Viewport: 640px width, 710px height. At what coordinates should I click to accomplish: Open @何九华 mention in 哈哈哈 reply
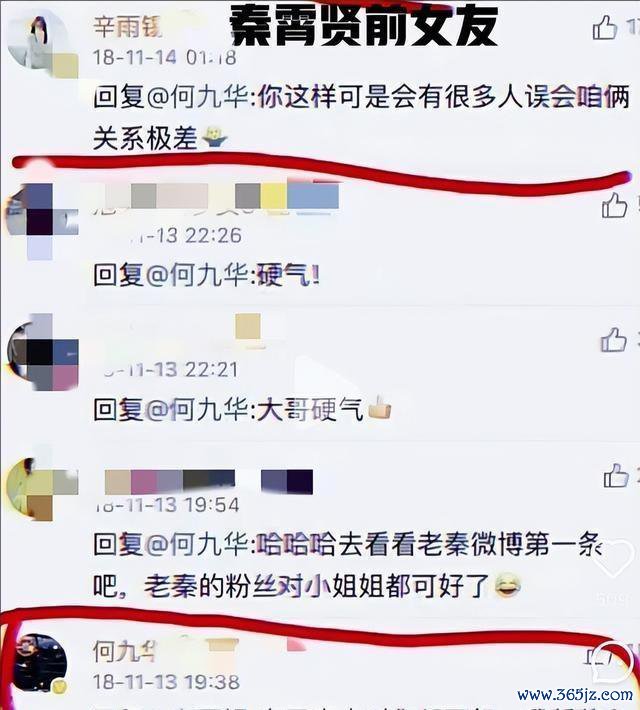tap(198, 544)
